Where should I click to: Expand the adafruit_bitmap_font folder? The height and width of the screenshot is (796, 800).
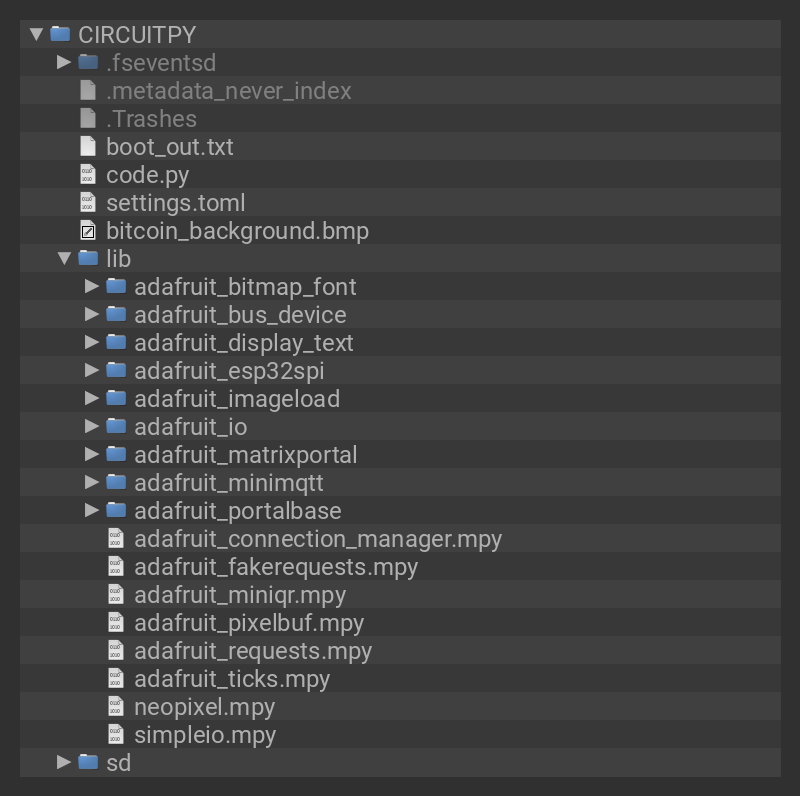(x=92, y=286)
